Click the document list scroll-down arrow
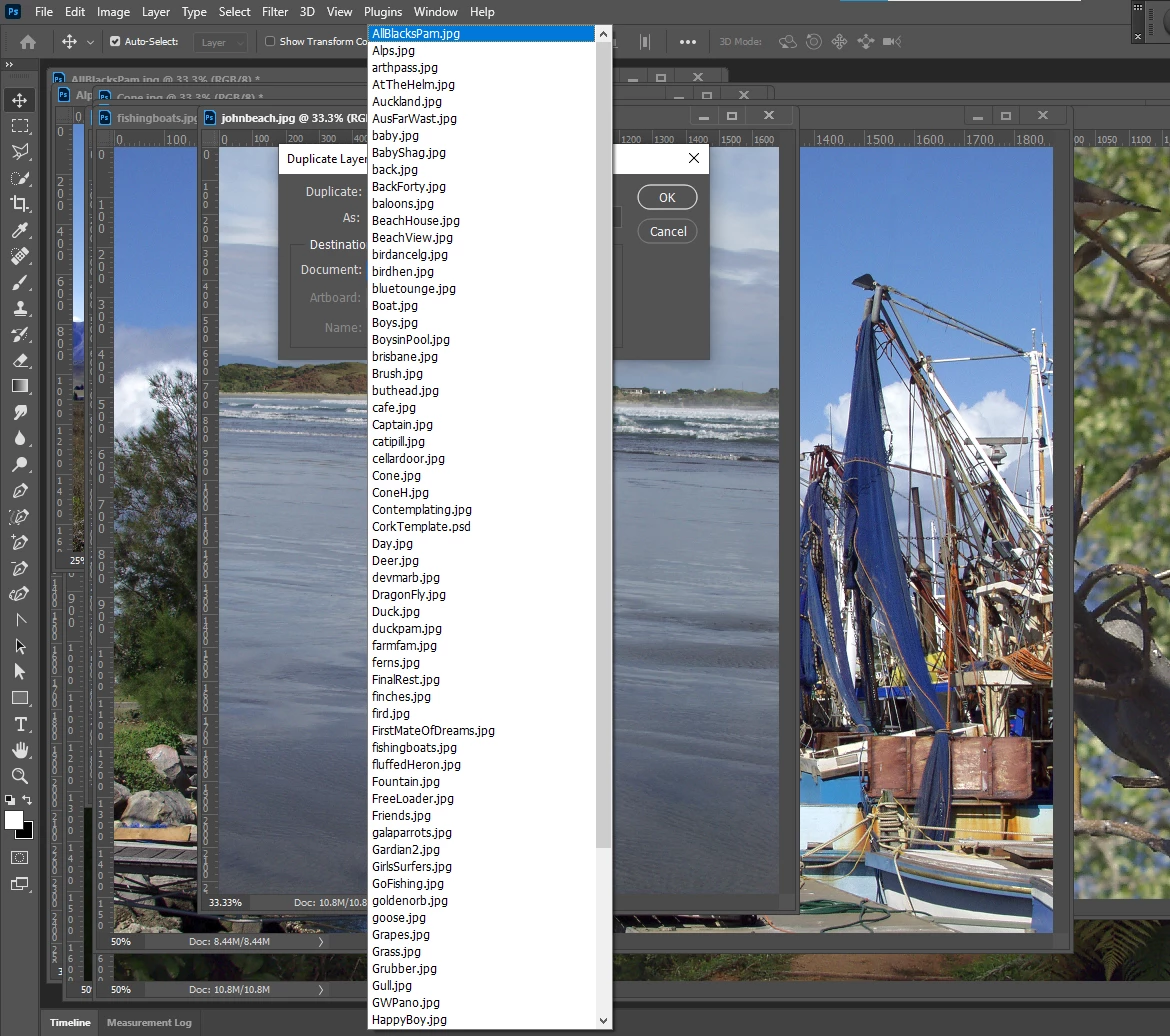 tap(603, 1020)
